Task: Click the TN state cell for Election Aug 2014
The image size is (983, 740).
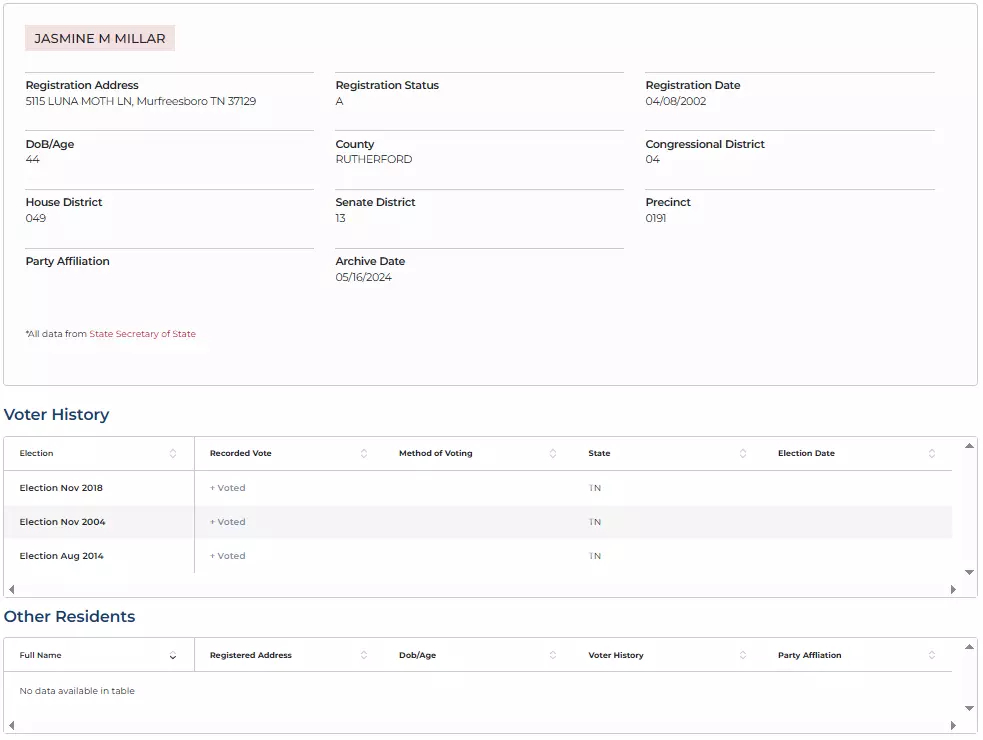Action: pyautogui.click(x=595, y=556)
